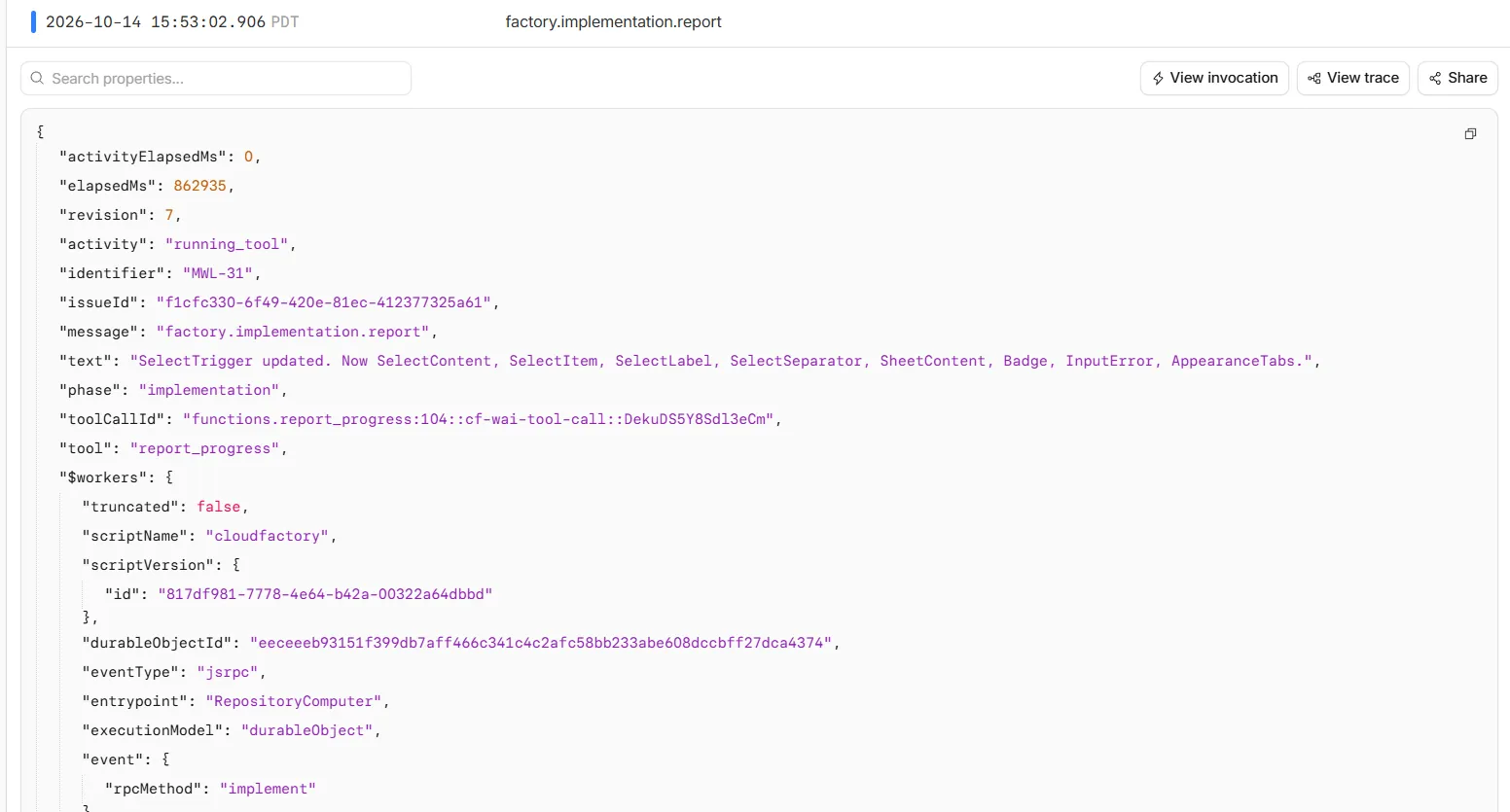Select the identifier value "MWL-31"

[x=218, y=273]
